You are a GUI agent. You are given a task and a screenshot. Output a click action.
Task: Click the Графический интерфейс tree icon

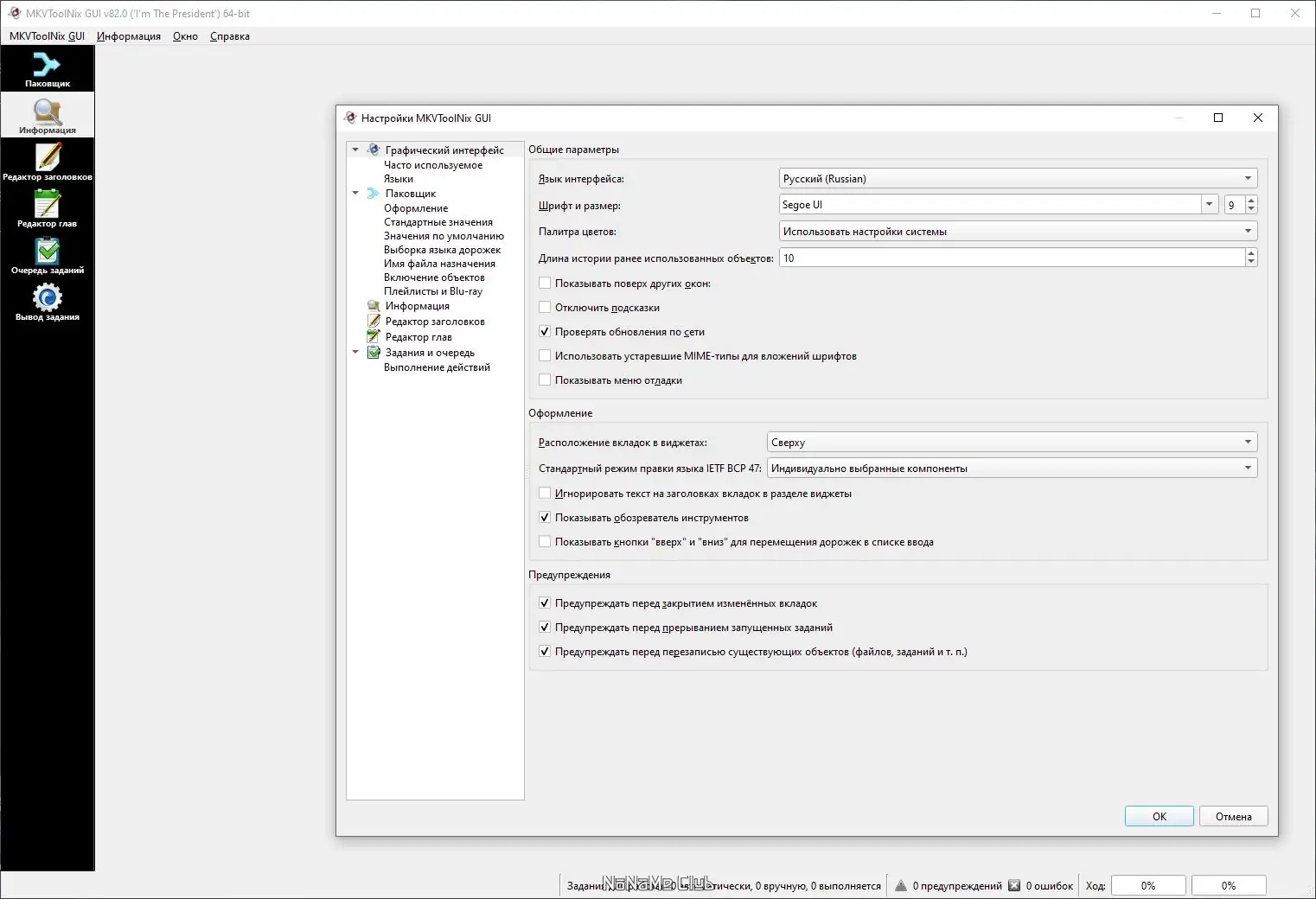pyautogui.click(x=374, y=150)
